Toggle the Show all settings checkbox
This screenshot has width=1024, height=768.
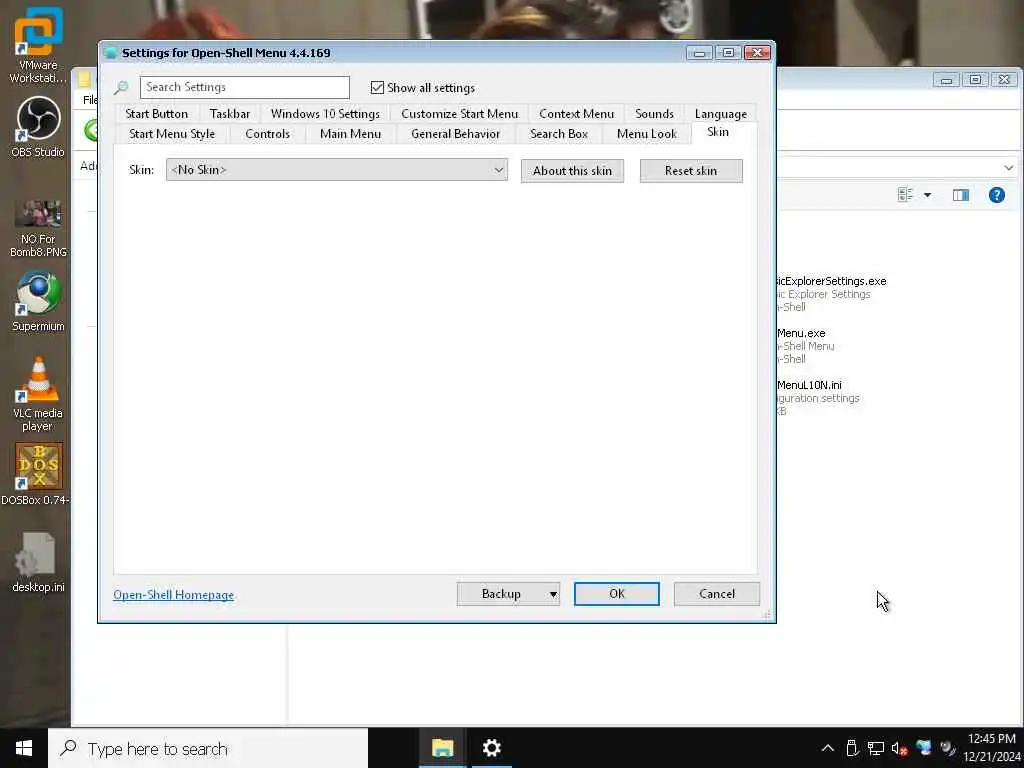coord(377,88)
